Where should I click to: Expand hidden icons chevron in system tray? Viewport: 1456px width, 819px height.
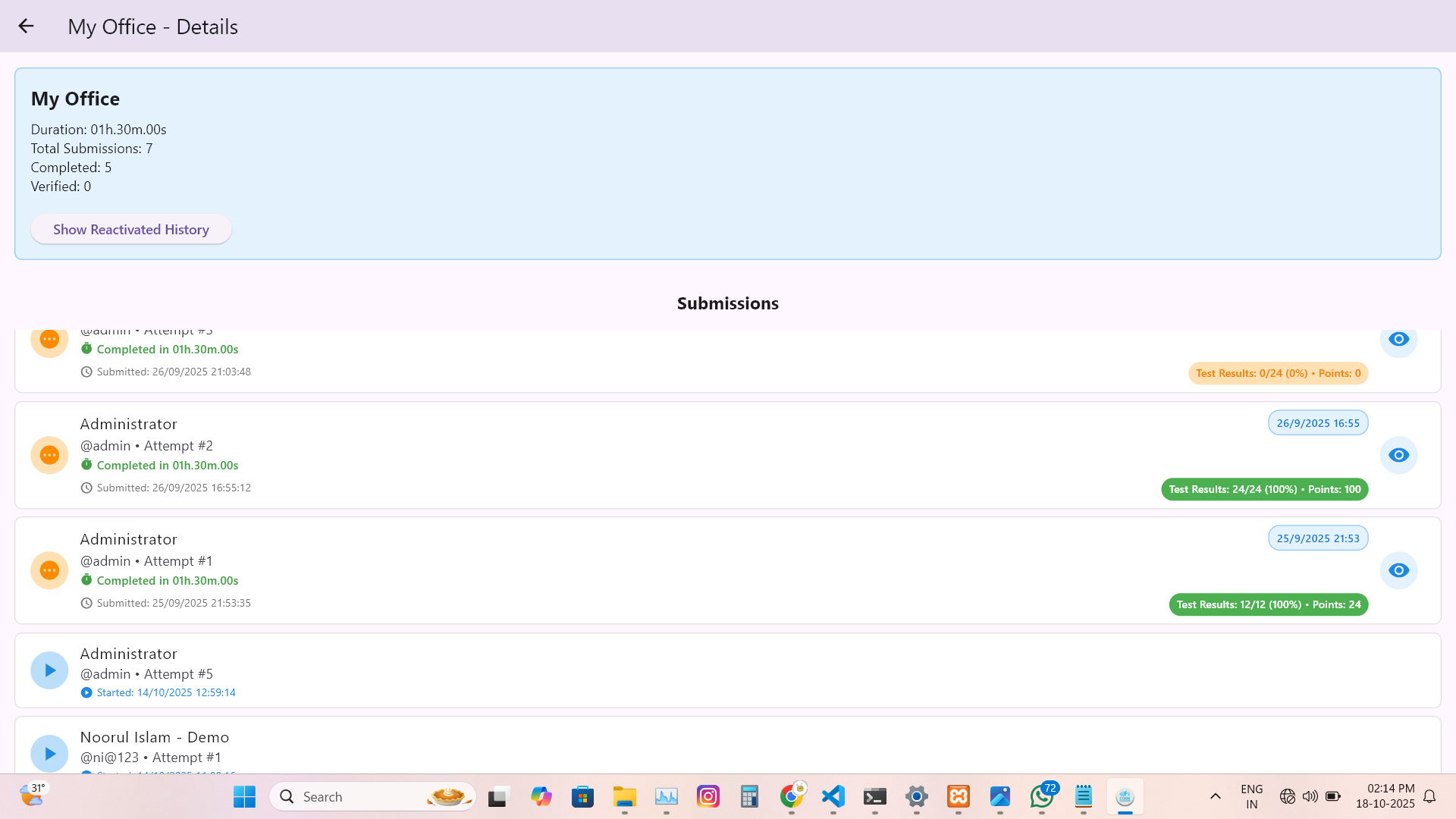(1215, 796)
